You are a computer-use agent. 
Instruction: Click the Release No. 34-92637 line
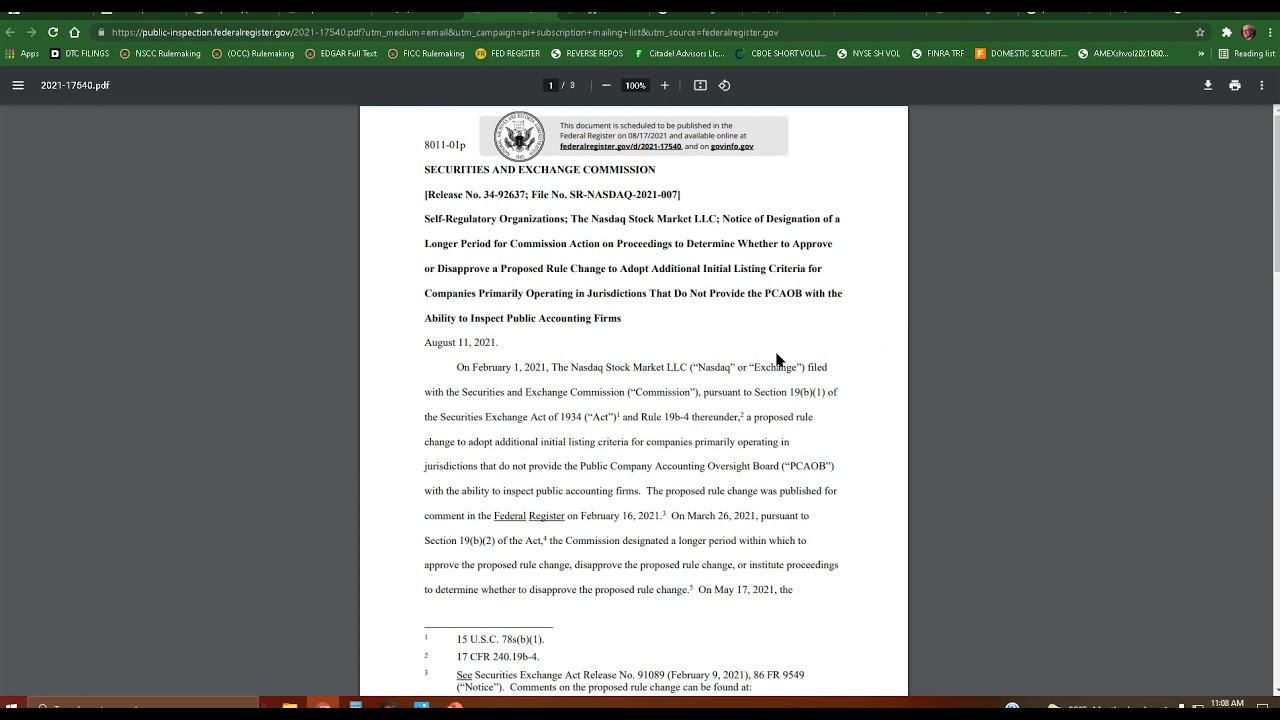(x=552, y=194)
